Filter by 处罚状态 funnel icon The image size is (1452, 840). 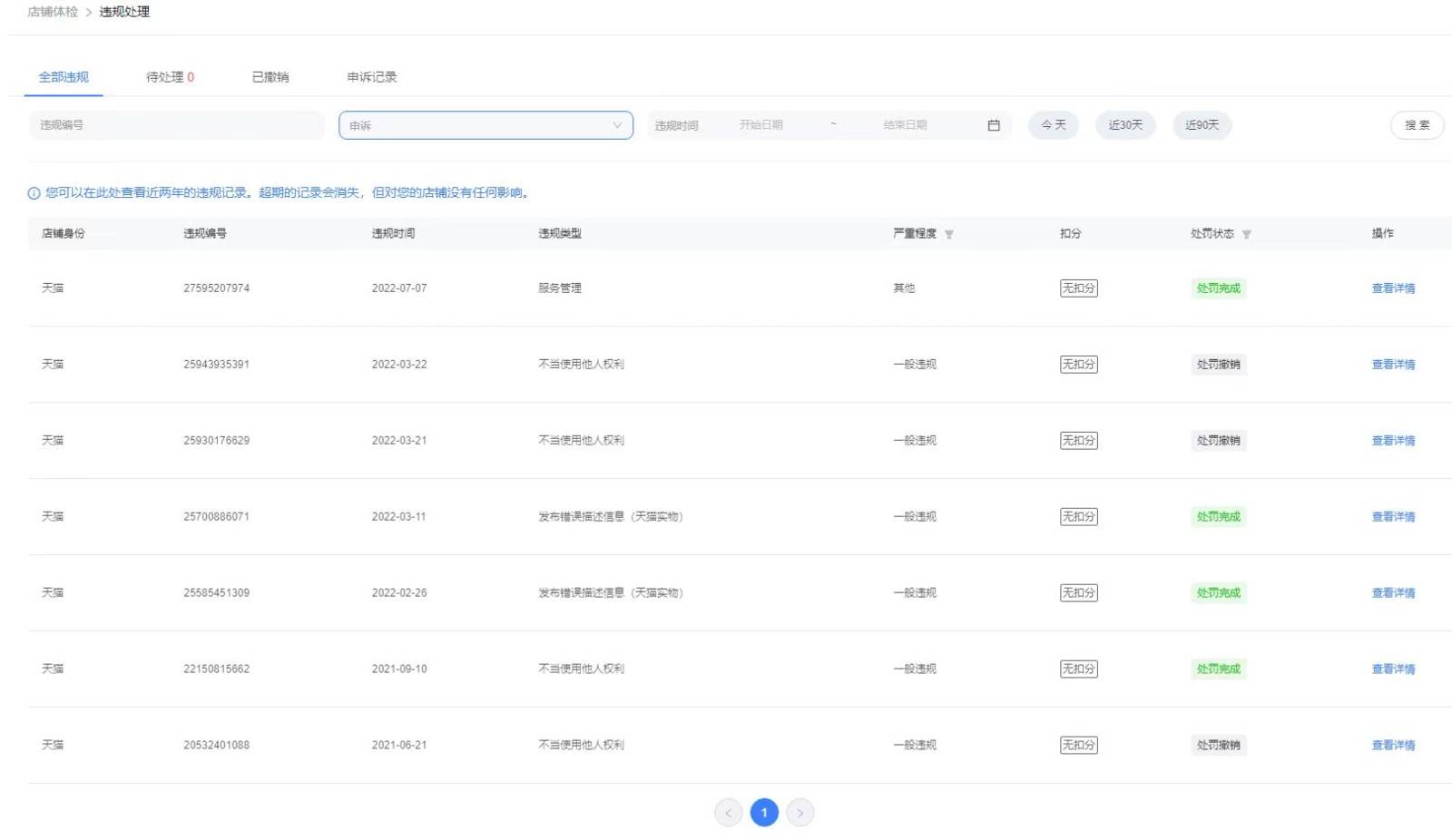point(1246,234)
